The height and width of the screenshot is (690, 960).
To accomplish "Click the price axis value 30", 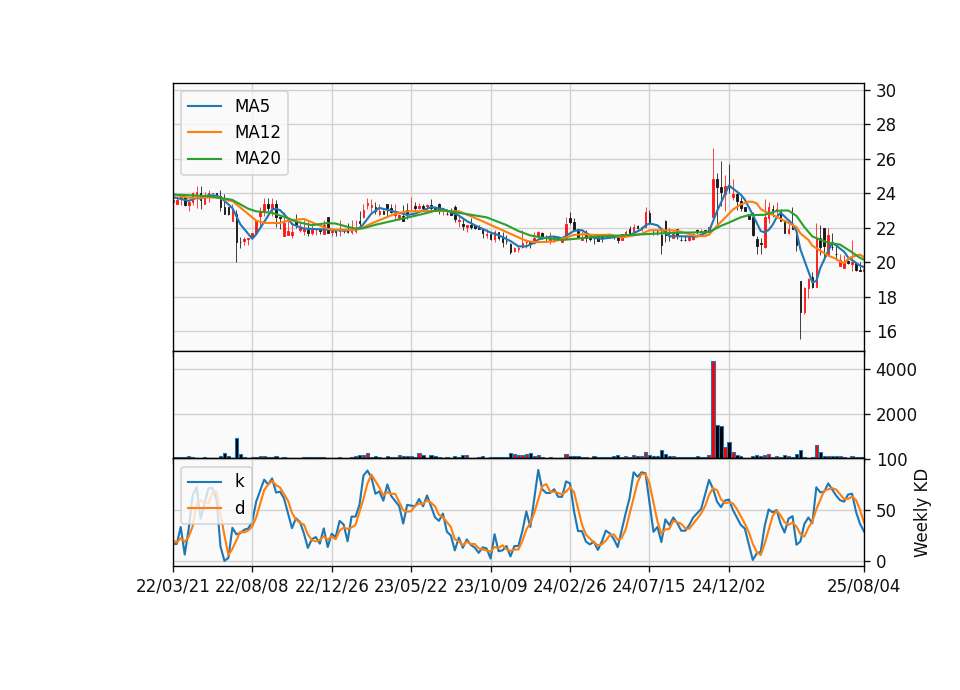I will [x=885, y=91].
